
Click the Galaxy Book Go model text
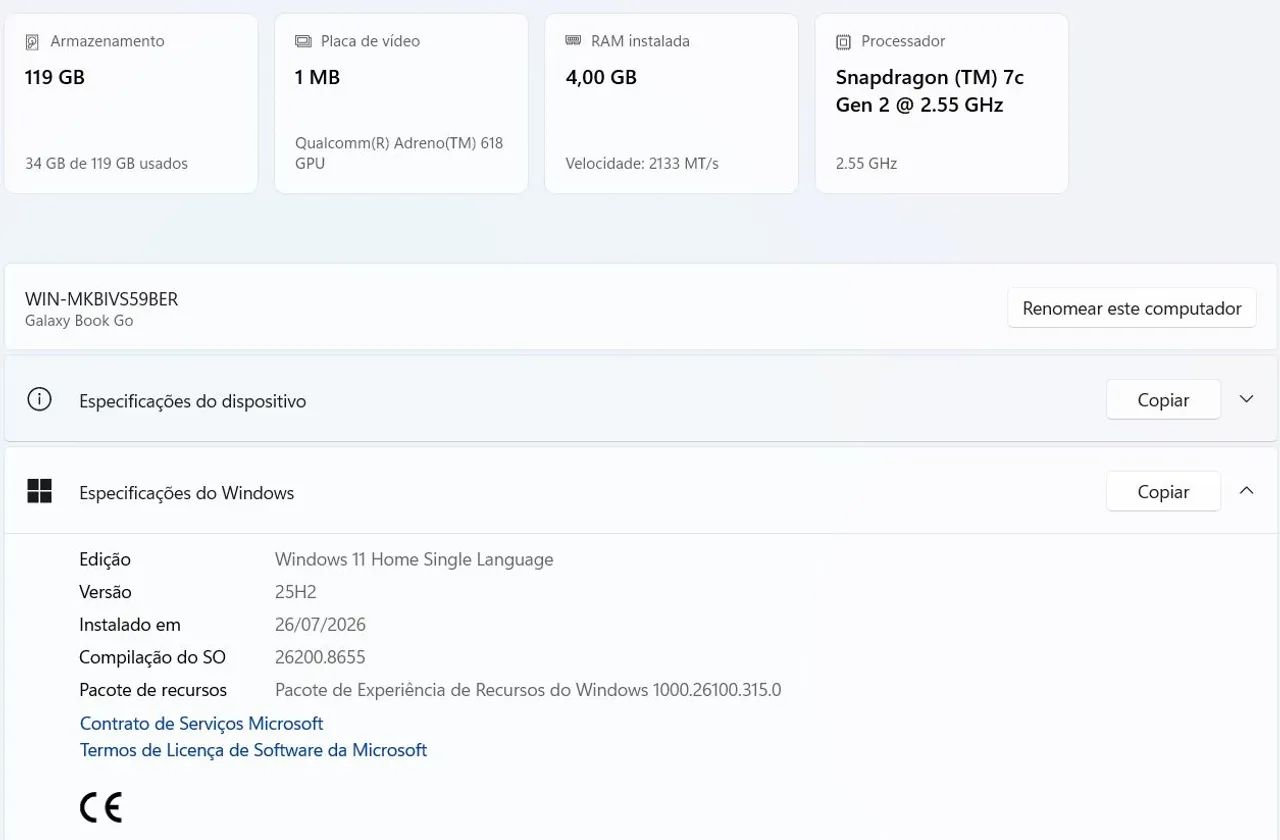coord(79,321)
